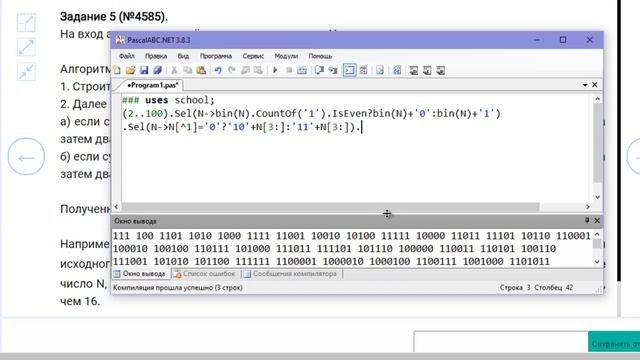The width and height of the screenshot is (640, 360).
Task: Cut the selection with the scissors icon
Action: click(x=174, y=70)
